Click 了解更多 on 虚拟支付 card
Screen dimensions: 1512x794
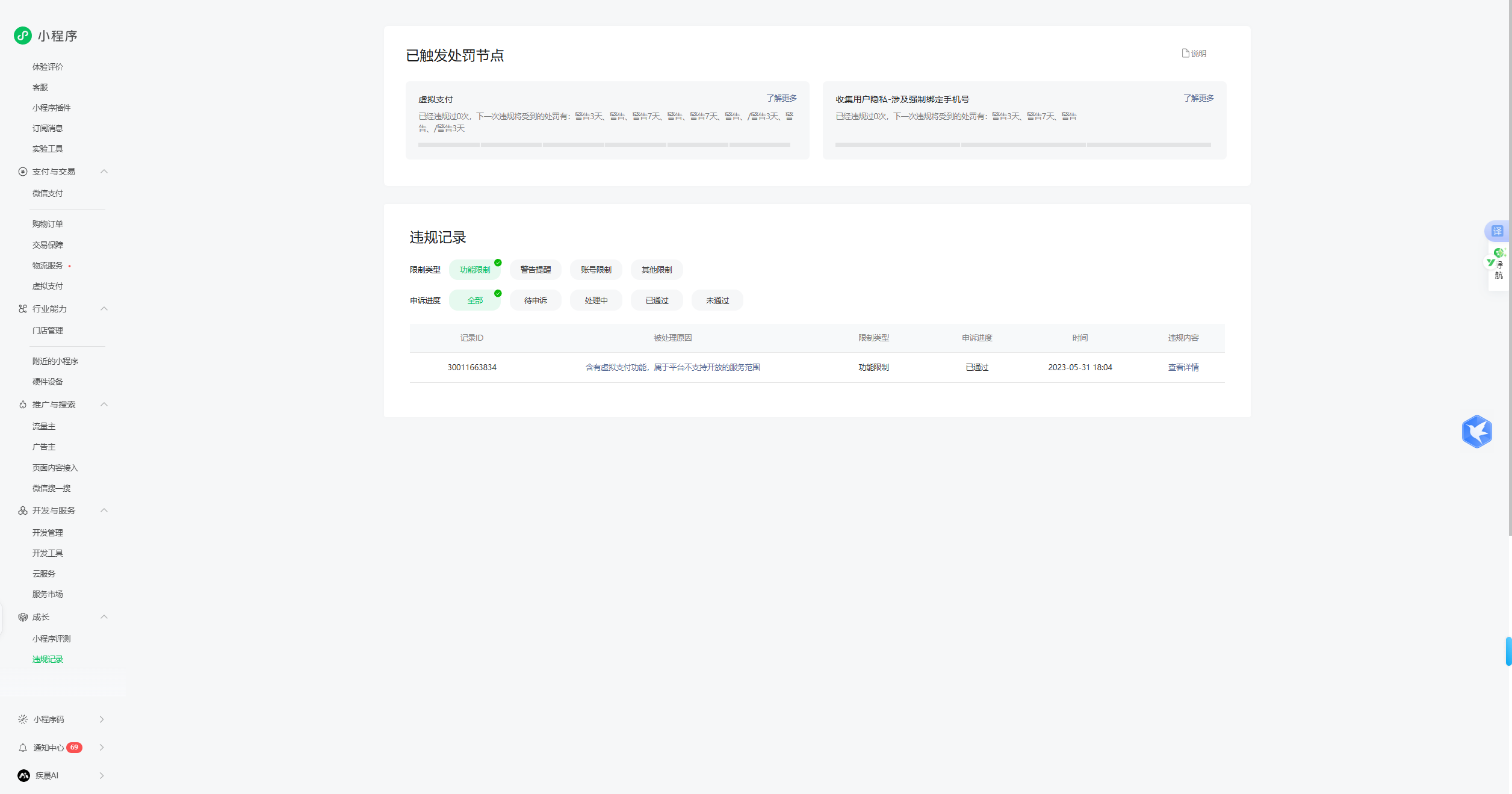click(781, 98)
